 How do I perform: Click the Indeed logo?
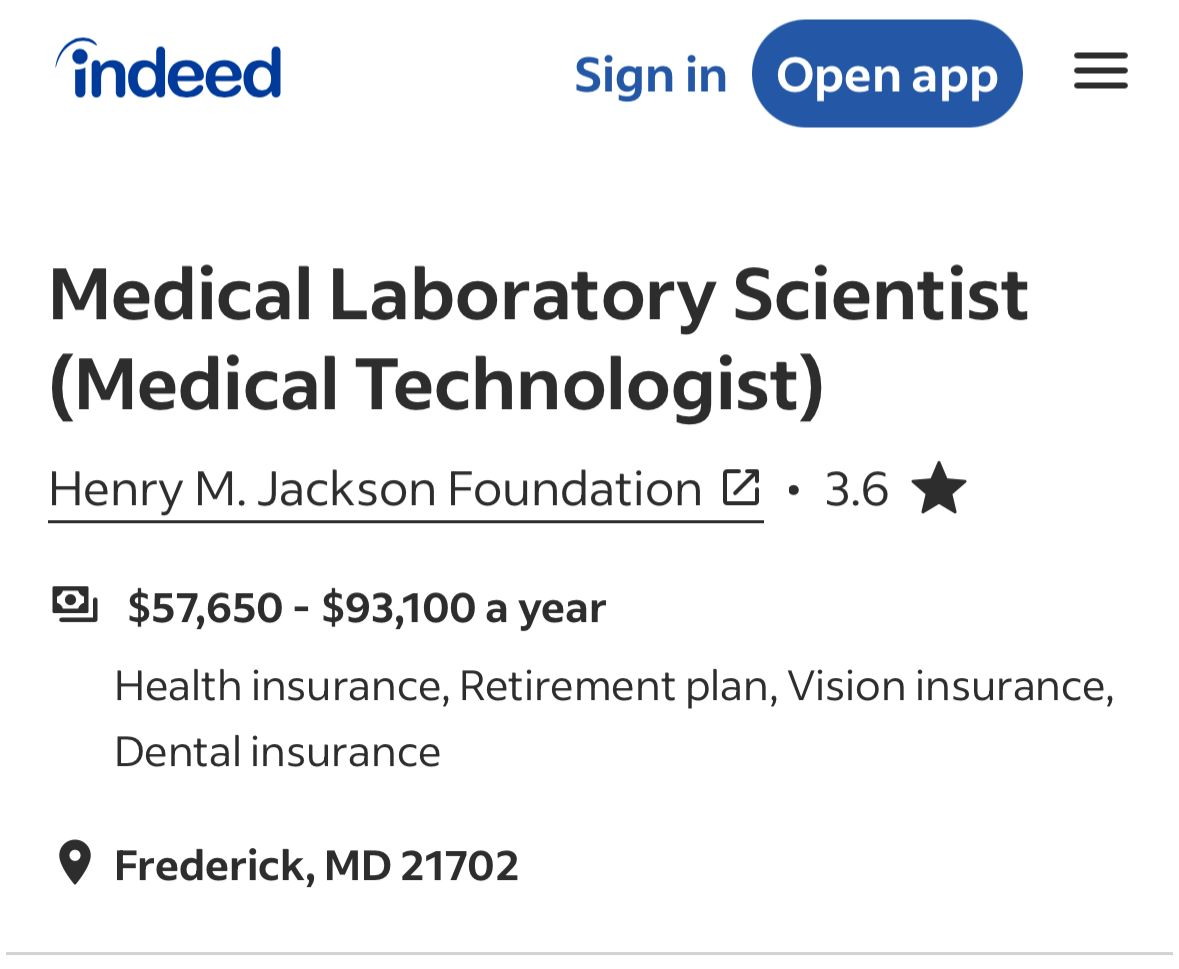(169, 70)
